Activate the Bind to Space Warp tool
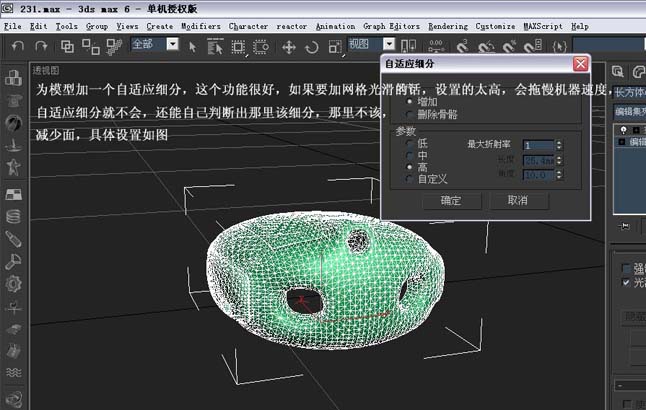The image size is (646, 410). pos(114,47)
